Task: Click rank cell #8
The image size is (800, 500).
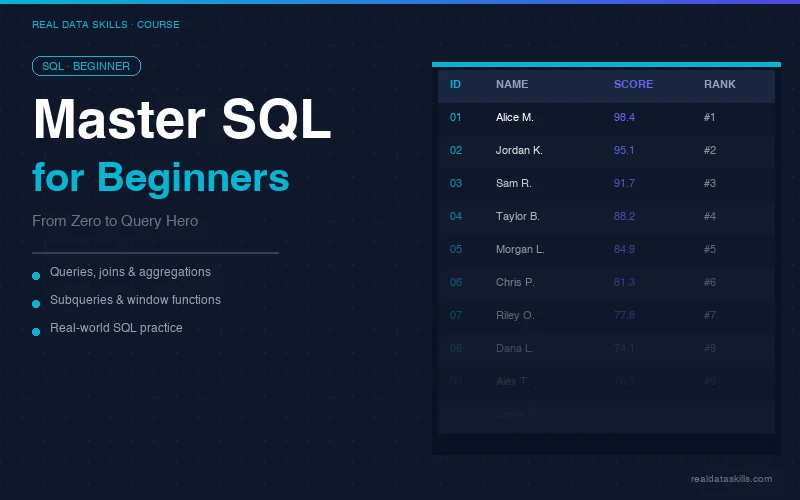Action: tap(710, 348)
